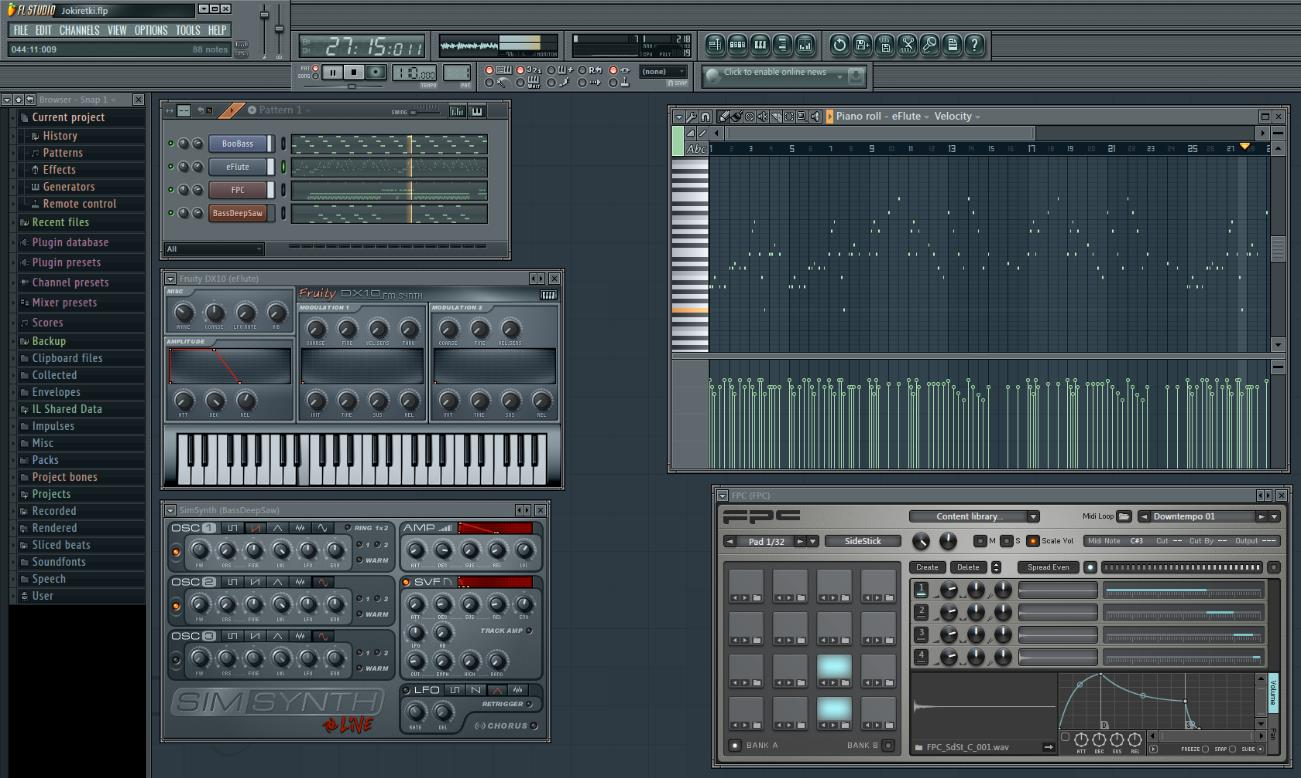Show the step sequencer icon
Viewport: 1301px width, 778px height.
[x=738, y=45]
